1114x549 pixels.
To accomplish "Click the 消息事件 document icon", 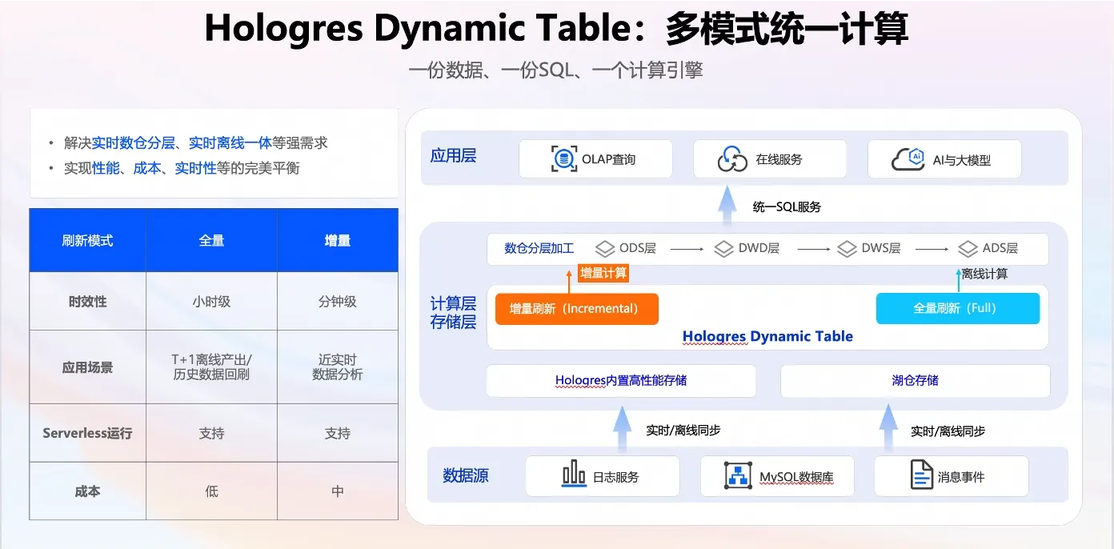I will 921,475.
